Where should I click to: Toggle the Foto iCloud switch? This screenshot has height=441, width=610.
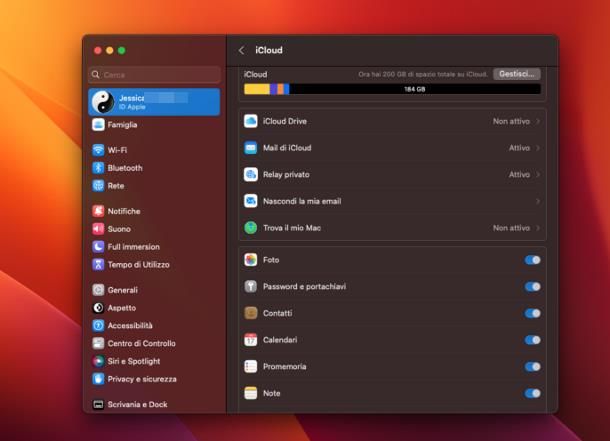coord(532,260)
